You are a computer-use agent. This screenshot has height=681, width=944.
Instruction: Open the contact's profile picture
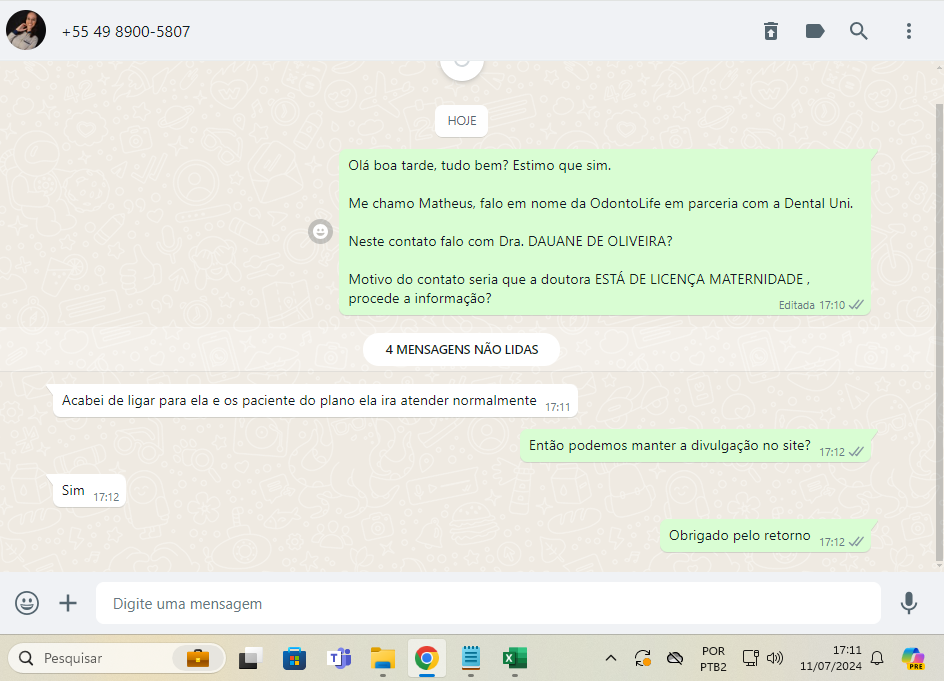(x=26, y=31)
